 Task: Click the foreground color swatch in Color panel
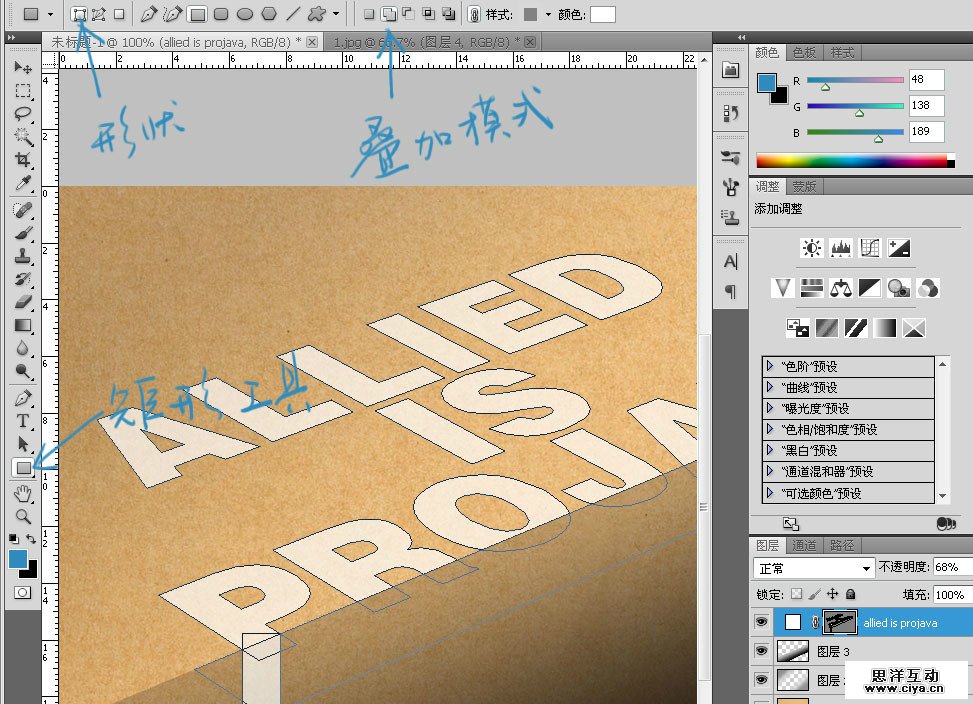pos(768,84)
